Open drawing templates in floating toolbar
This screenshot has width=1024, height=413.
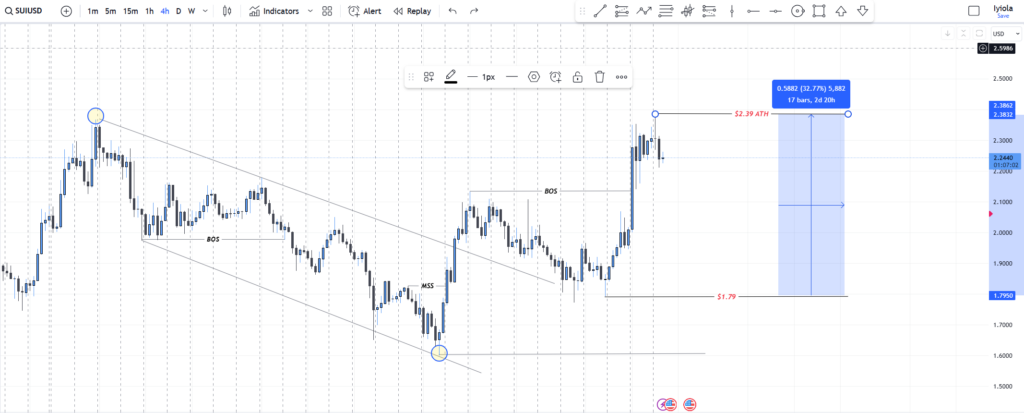(429, 77)
